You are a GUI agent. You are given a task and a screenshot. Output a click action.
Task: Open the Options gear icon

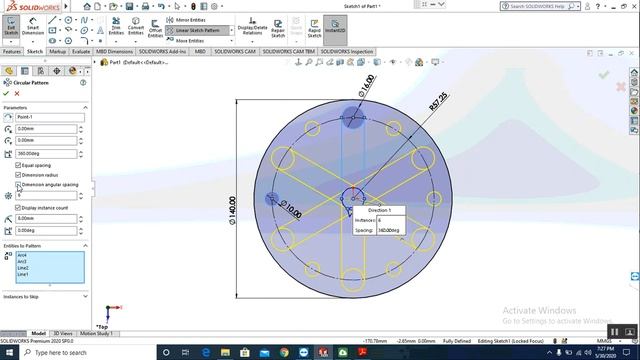click(214, 6)
